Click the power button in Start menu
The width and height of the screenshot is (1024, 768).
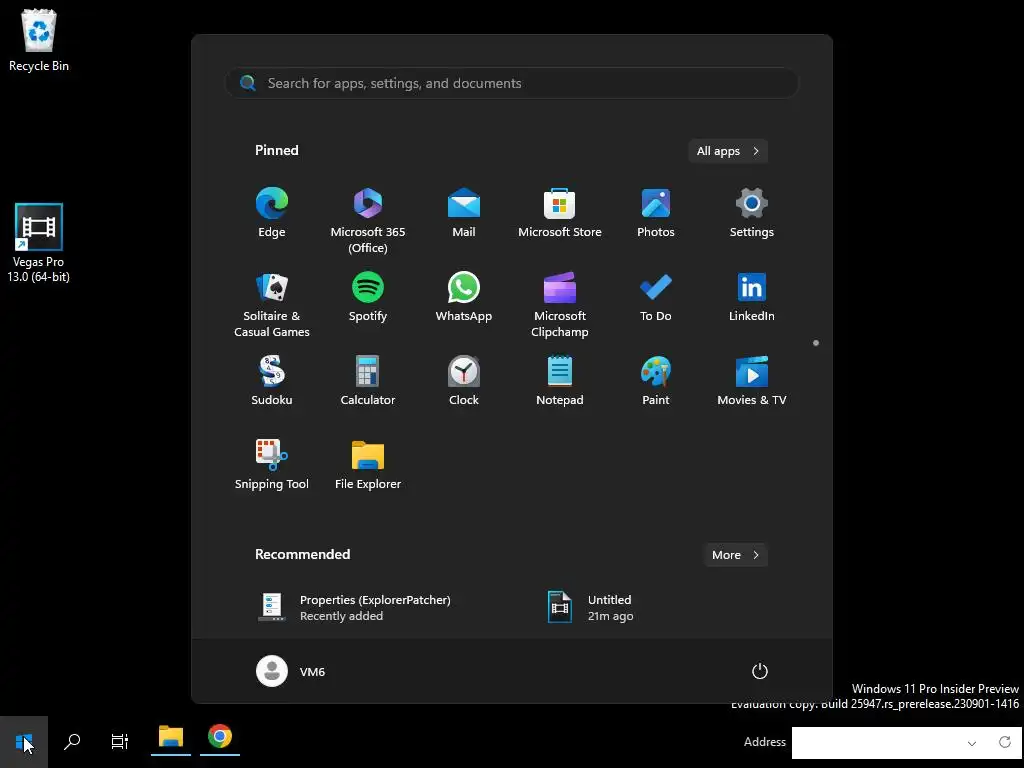pyautogui.click(x=760, y=671)
